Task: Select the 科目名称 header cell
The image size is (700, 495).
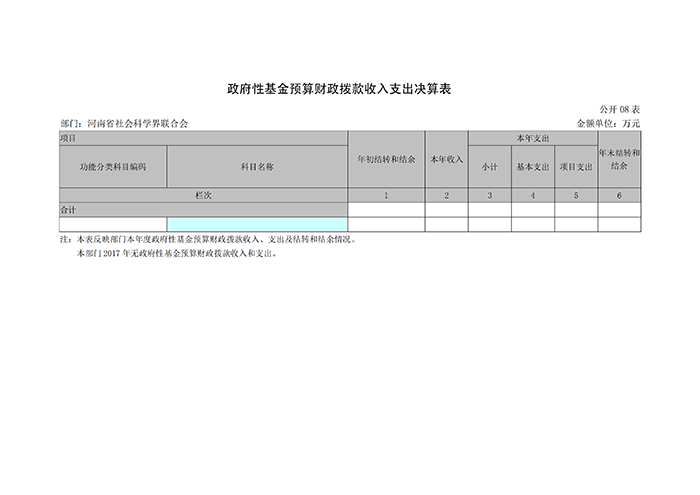Action: (257, 166)
